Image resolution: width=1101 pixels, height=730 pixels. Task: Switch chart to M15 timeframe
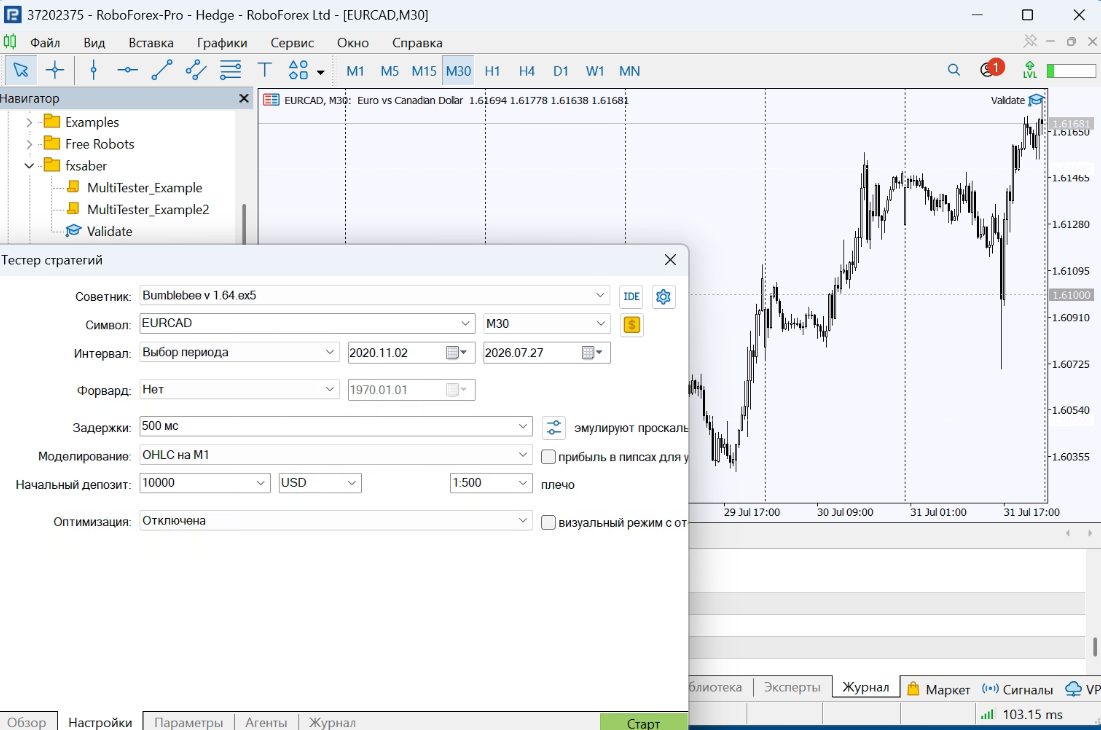click(424, 71)
